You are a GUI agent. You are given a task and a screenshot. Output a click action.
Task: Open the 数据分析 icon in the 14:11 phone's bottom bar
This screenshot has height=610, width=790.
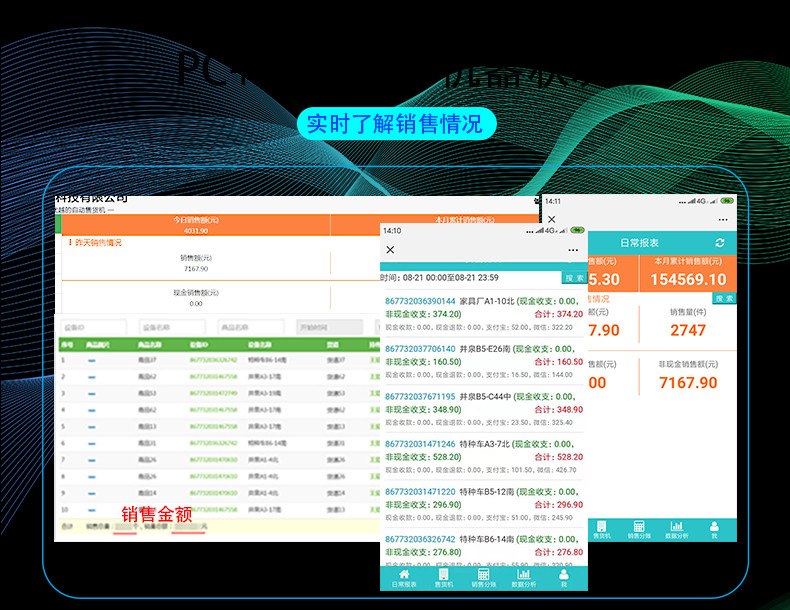coord(676,529)
